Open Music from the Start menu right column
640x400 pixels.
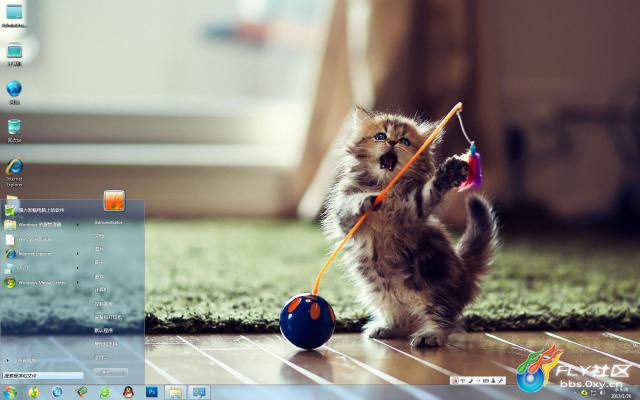tap(99, 262)
